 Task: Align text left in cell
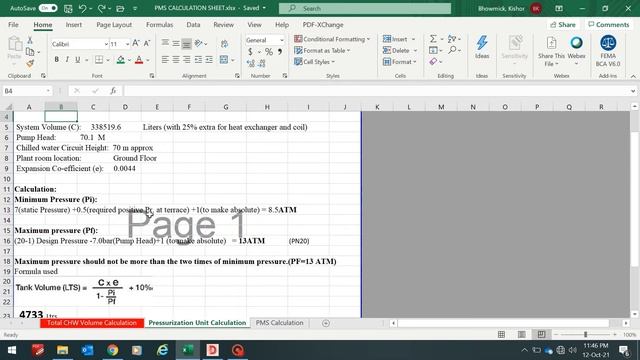[165, 60]
